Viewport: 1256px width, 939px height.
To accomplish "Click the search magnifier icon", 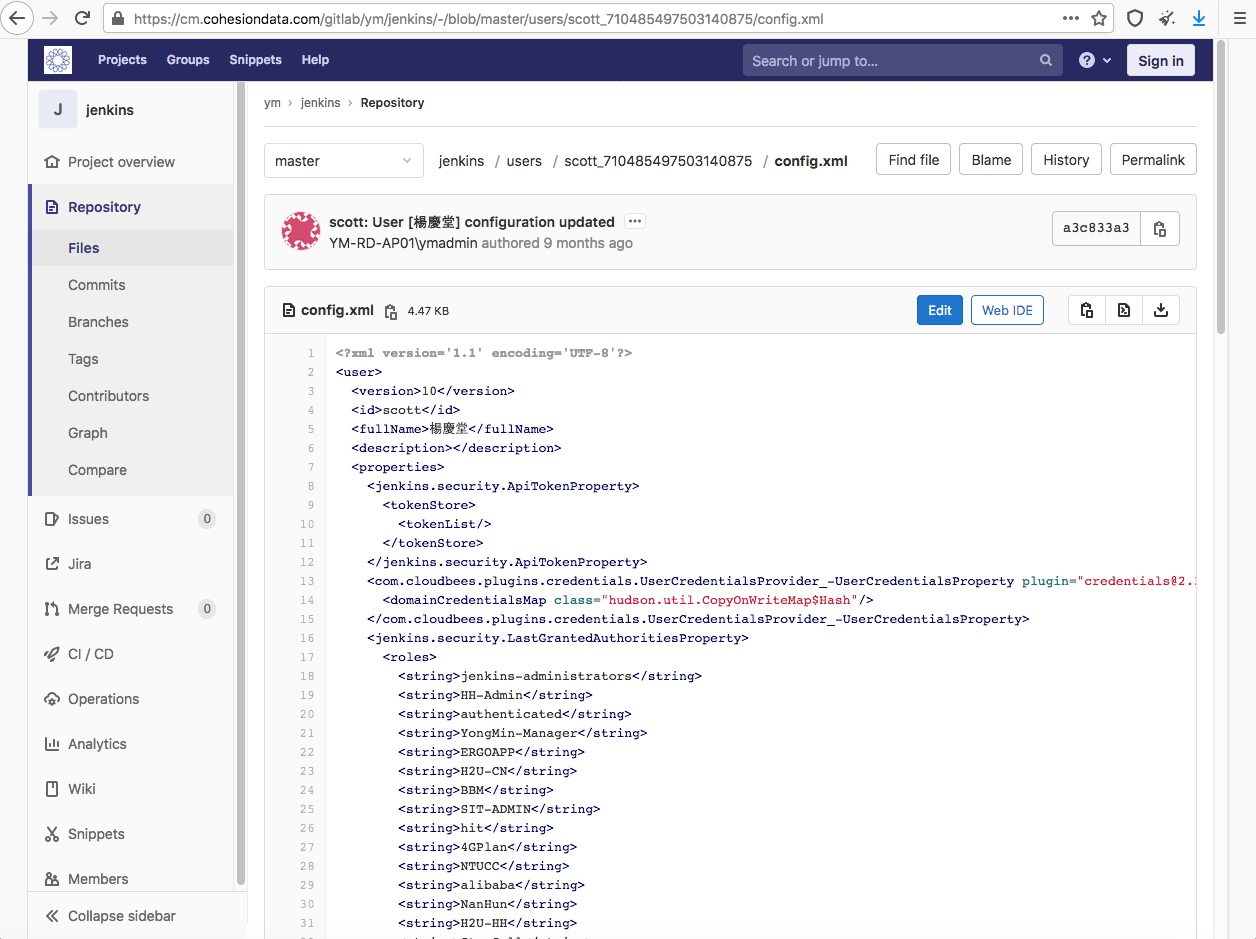I will point(1046,60).
